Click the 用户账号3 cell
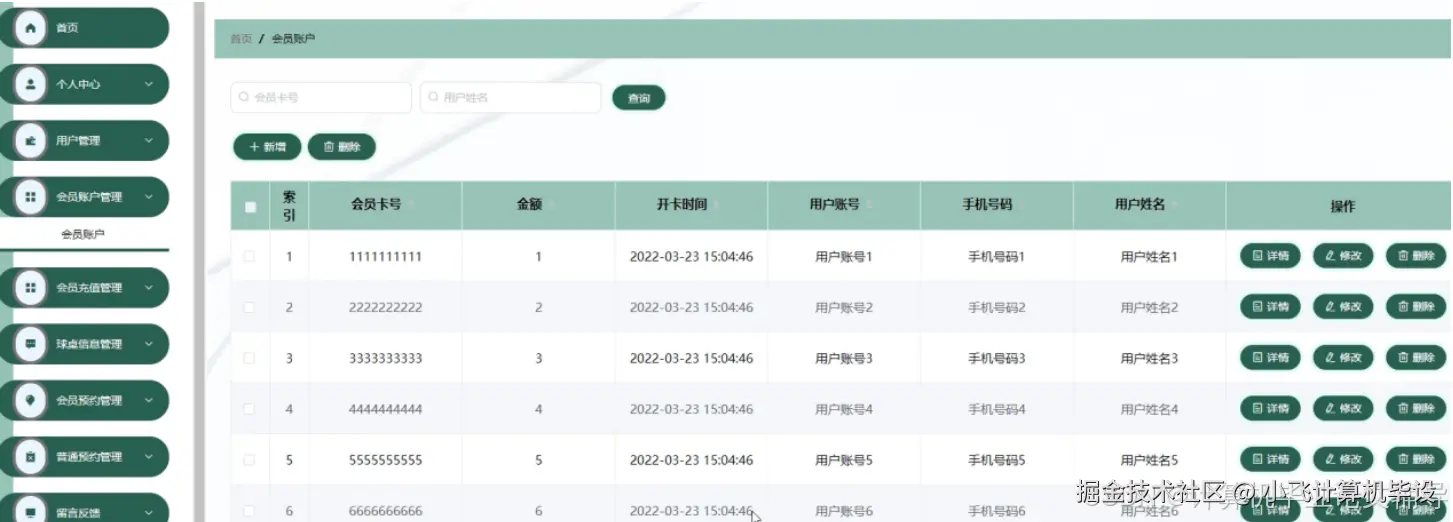 coord(844,358)
